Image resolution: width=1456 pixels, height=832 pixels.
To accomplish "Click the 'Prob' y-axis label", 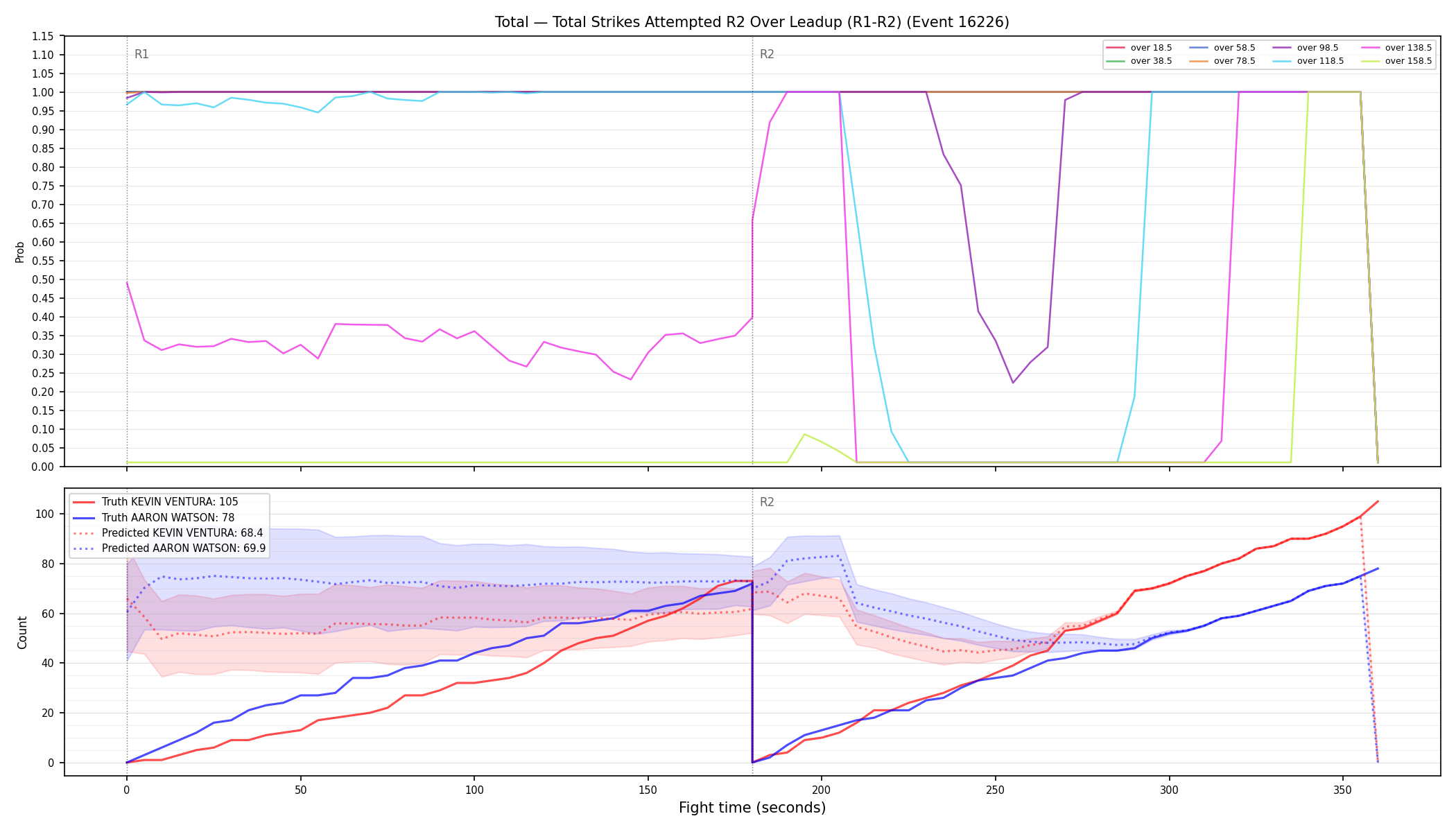I will point(20,252).
